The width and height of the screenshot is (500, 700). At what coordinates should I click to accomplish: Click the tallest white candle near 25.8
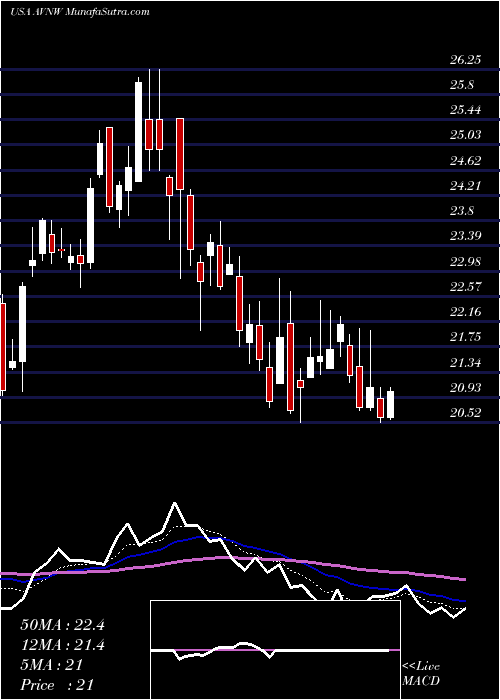(138, 129)
